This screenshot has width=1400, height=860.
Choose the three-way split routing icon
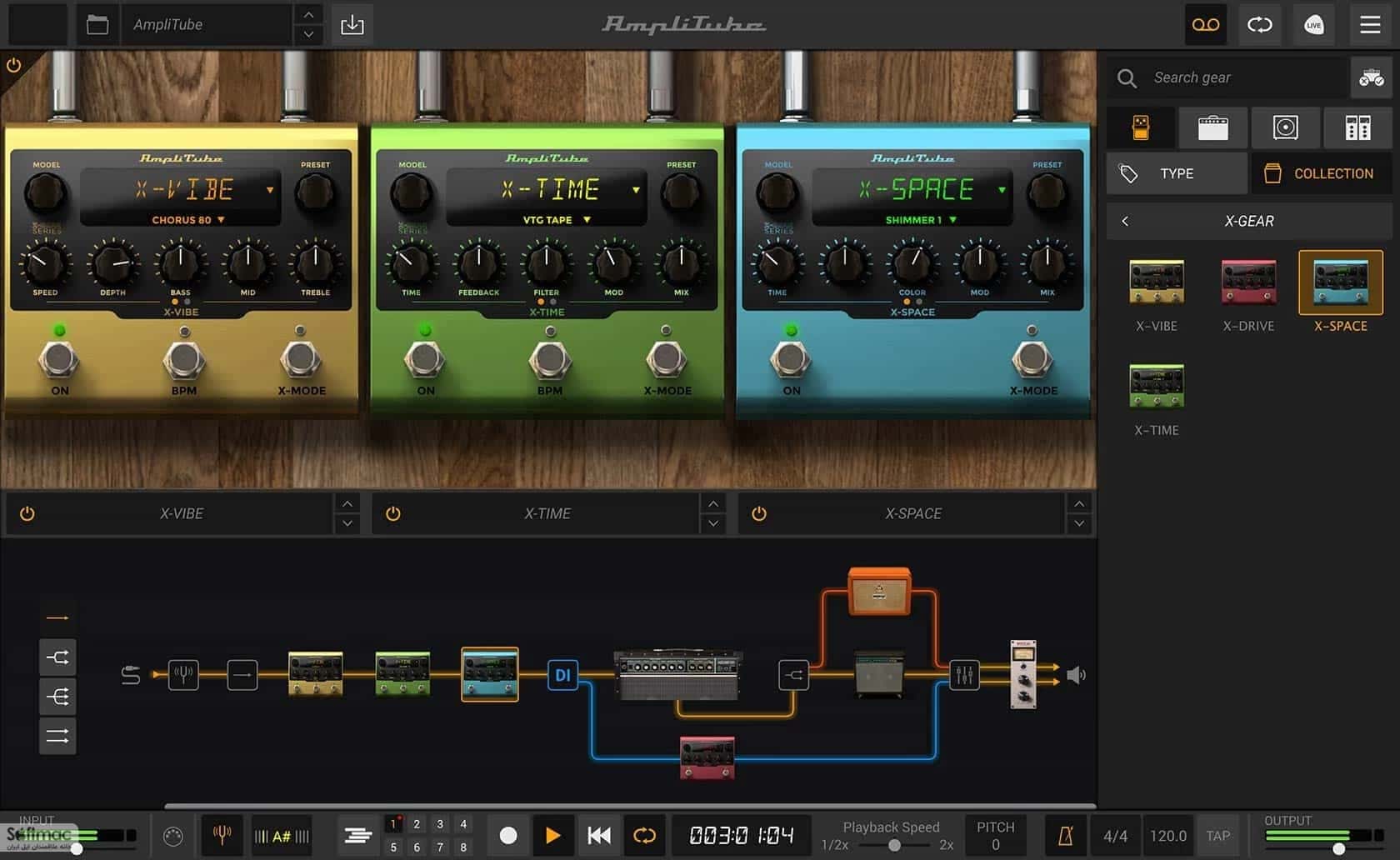coord(57,697)
